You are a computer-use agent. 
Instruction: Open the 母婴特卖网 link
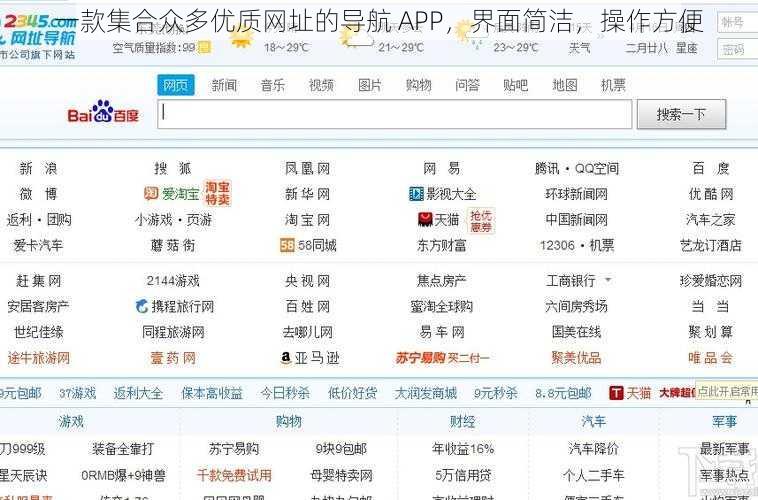[341, 475]
